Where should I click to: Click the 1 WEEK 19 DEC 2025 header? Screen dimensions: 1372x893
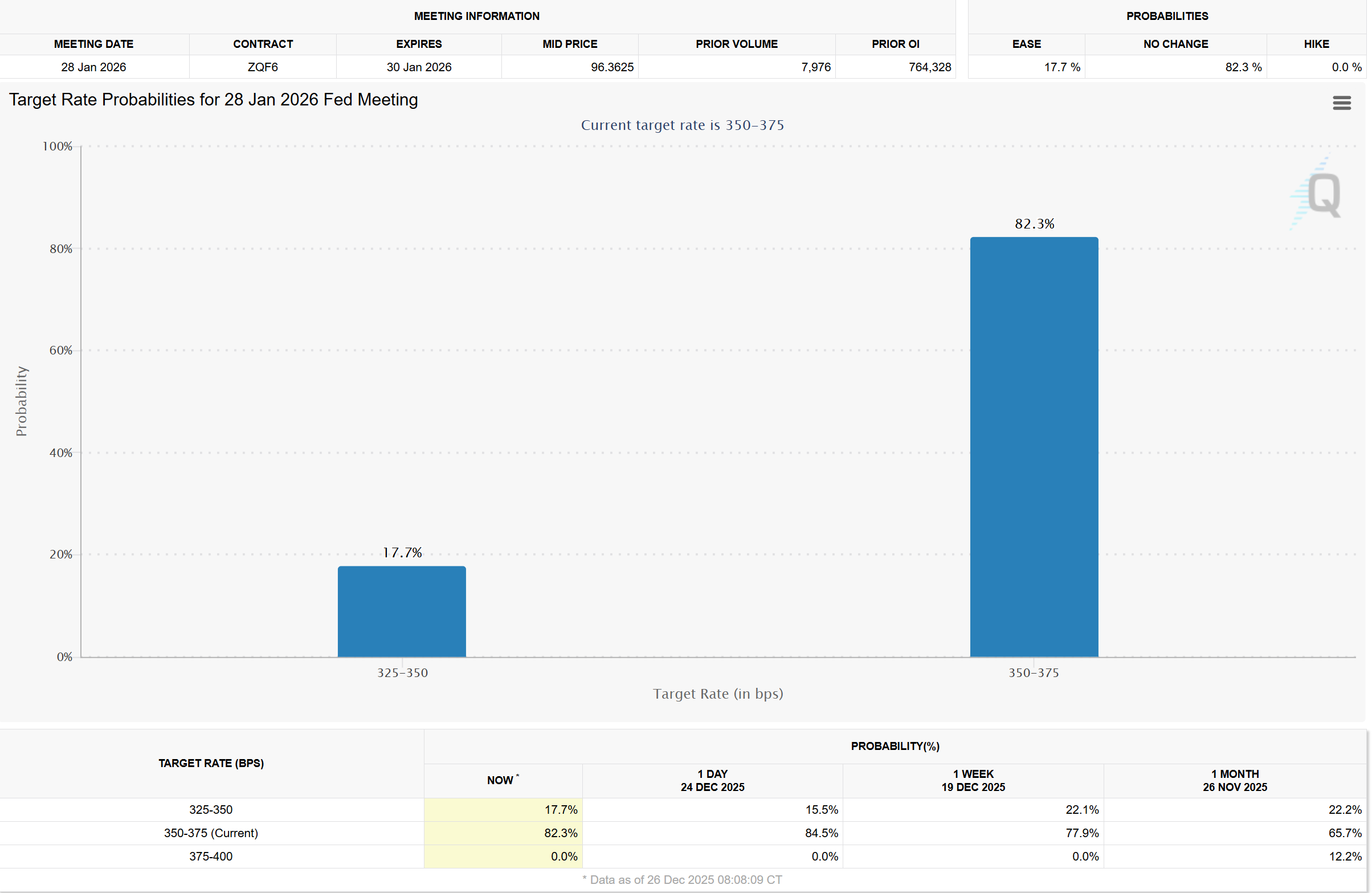(973, 780)
